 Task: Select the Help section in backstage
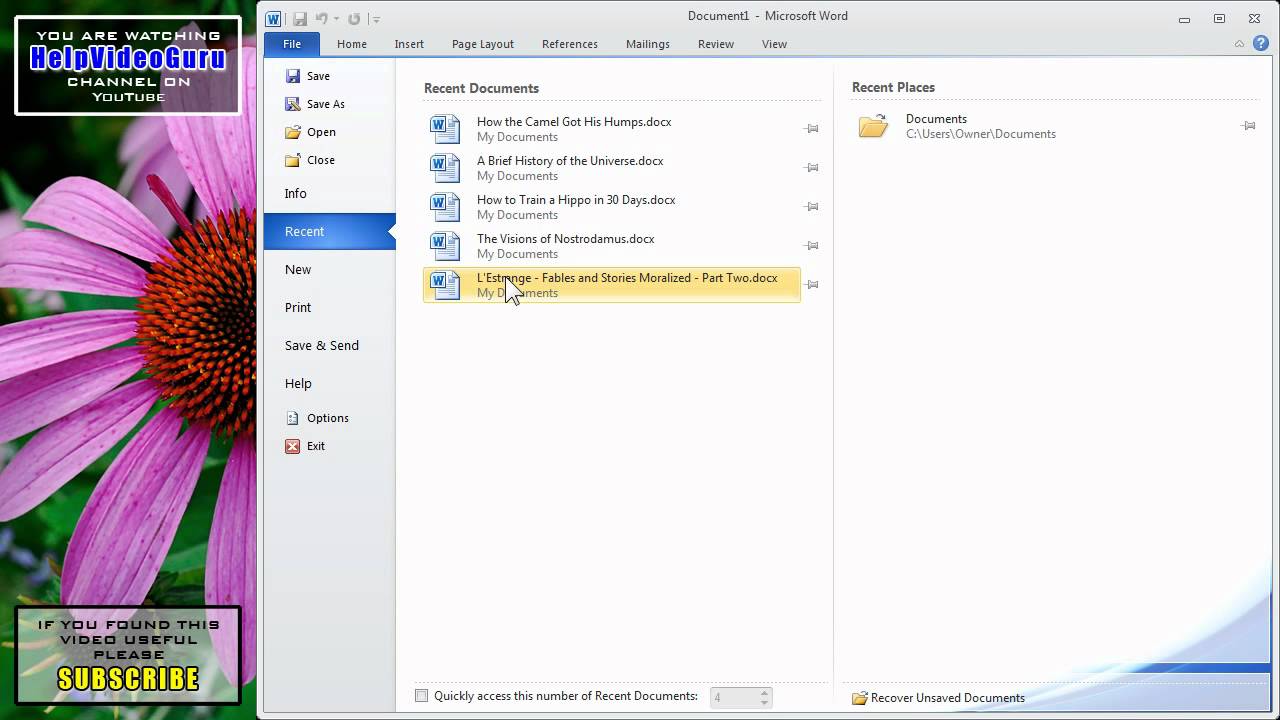point(298,384)
